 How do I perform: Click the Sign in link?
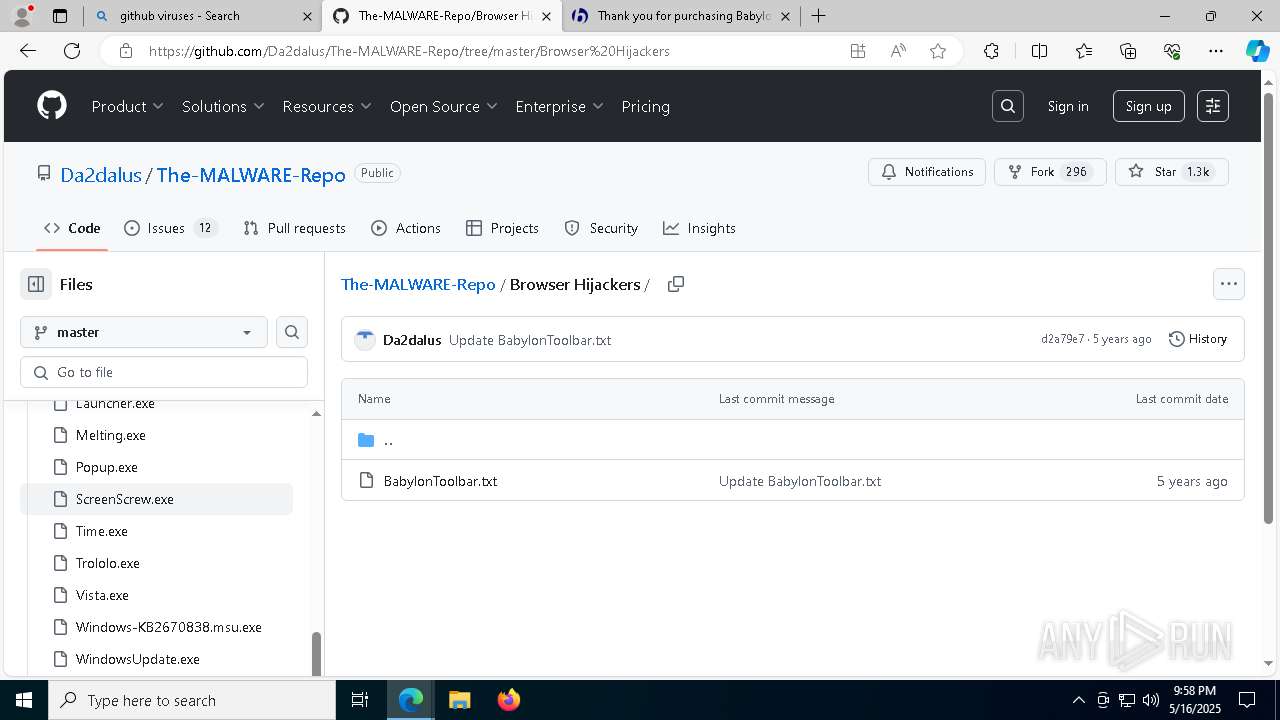coord(1068,106)
